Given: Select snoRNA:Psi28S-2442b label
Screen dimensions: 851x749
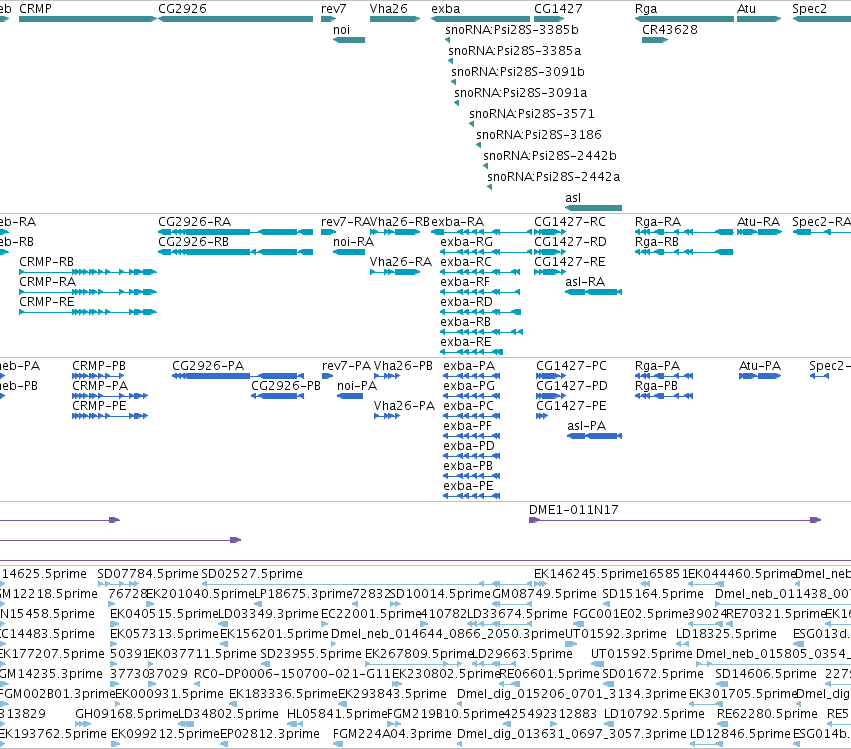Looking at the screenshot, I should point(550,156).
